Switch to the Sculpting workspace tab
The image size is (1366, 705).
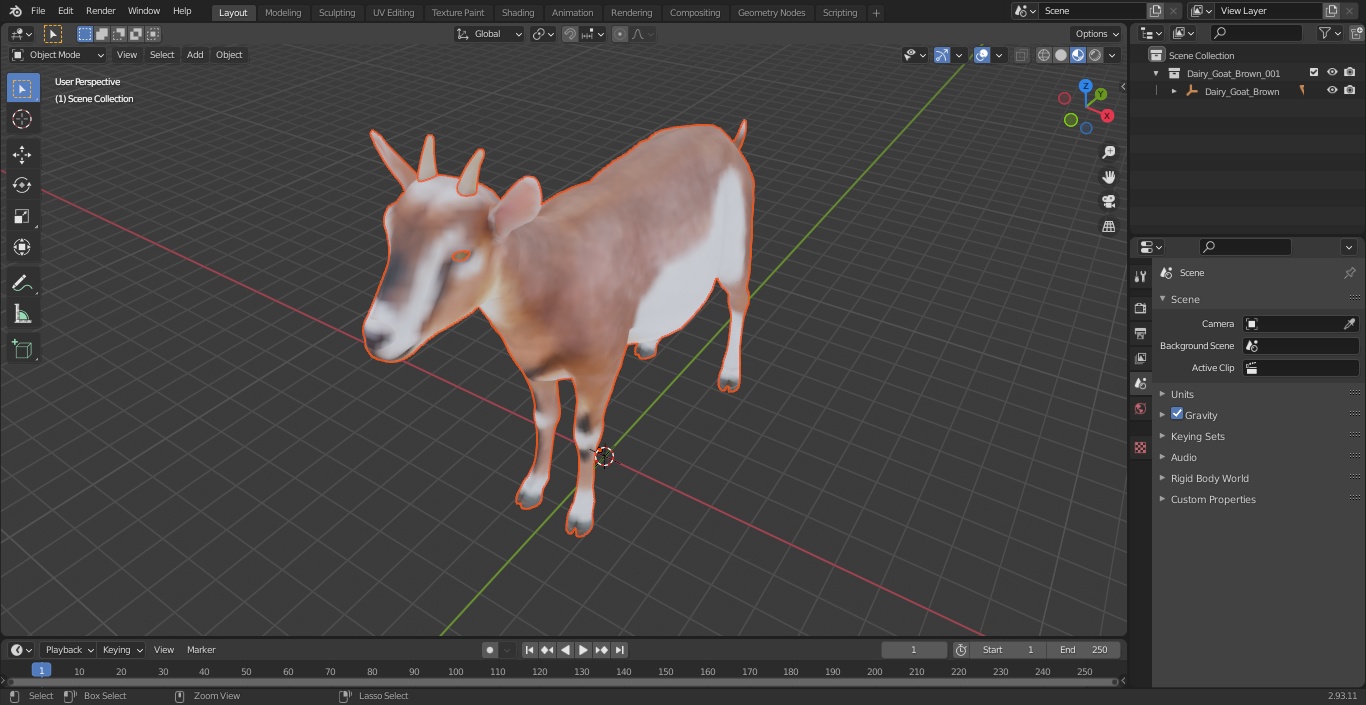[x=337, y=13]
